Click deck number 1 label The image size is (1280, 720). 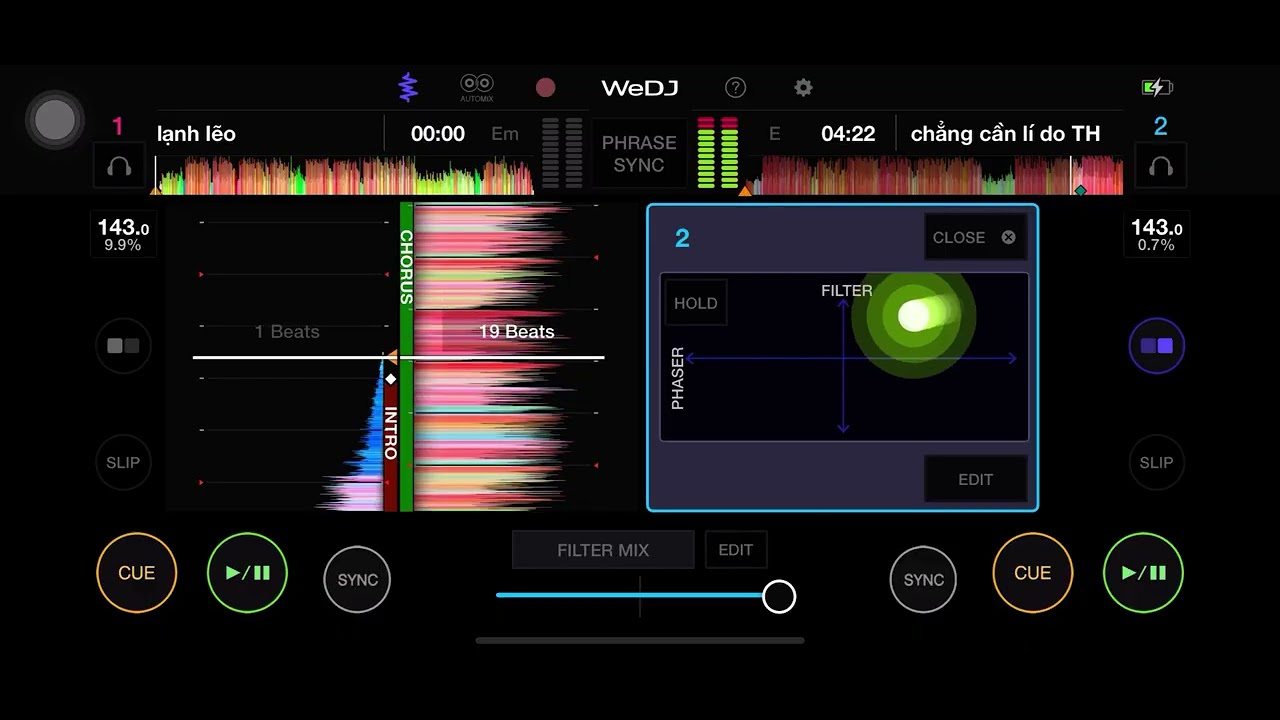click(118, 126)
